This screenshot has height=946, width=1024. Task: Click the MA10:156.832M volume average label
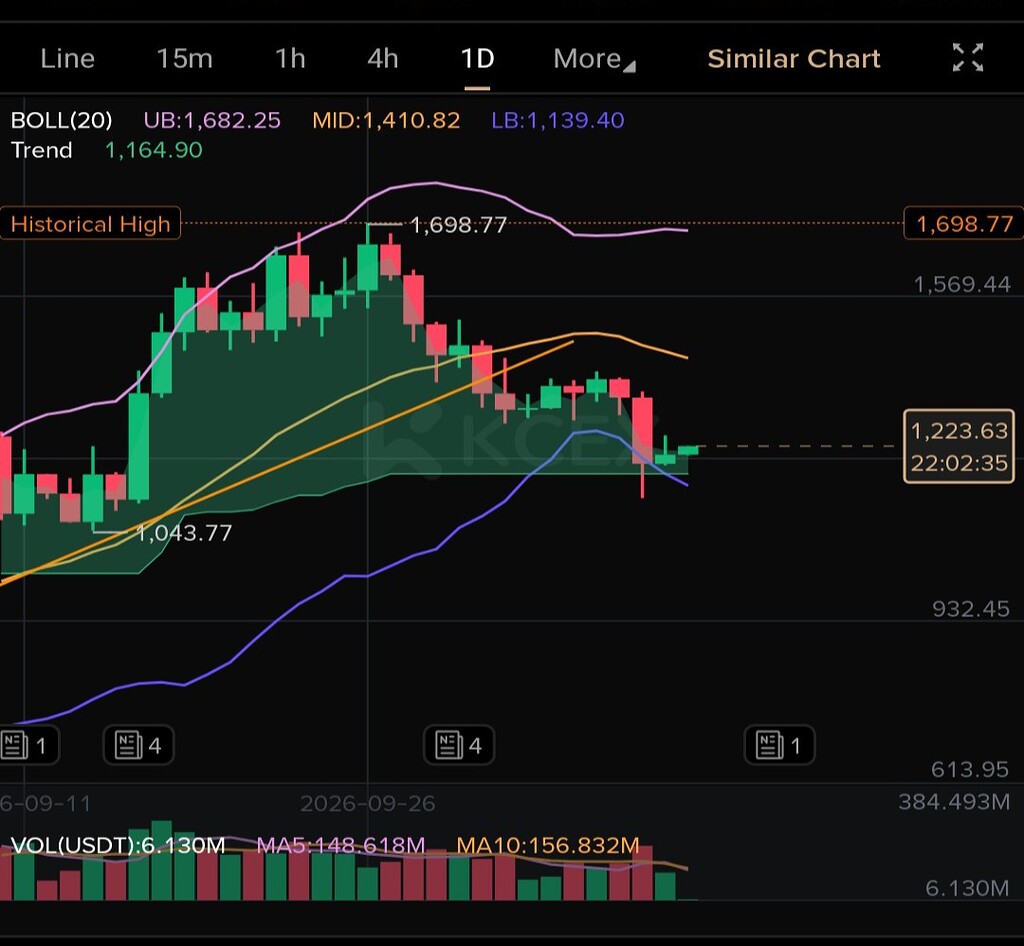548,845
